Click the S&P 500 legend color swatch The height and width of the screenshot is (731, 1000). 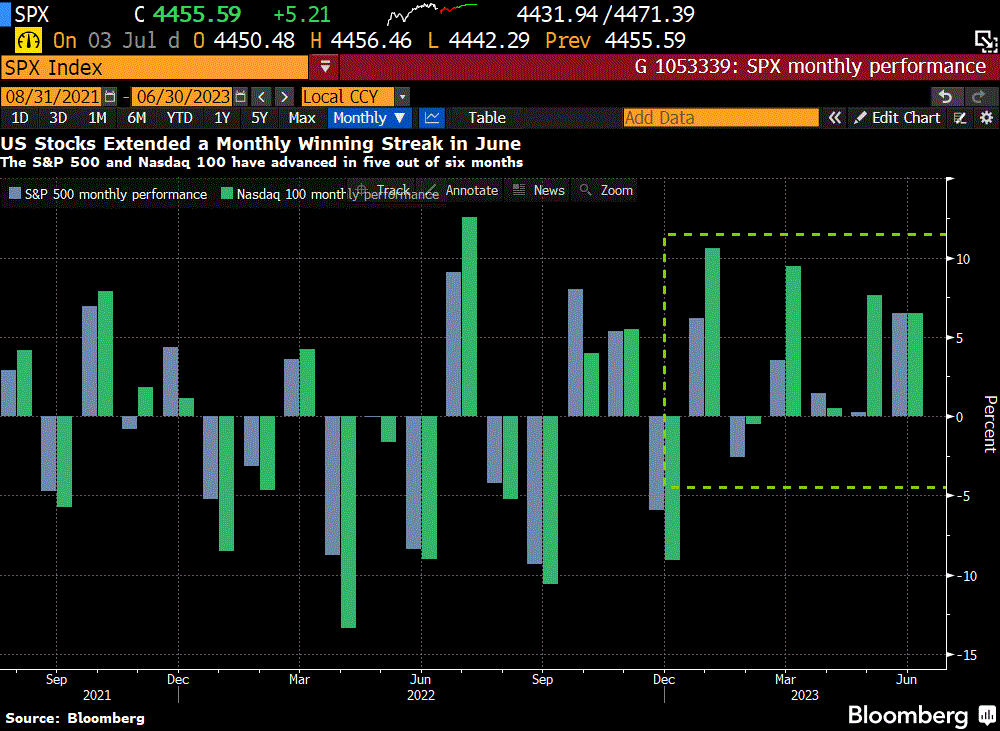[15, 193]
